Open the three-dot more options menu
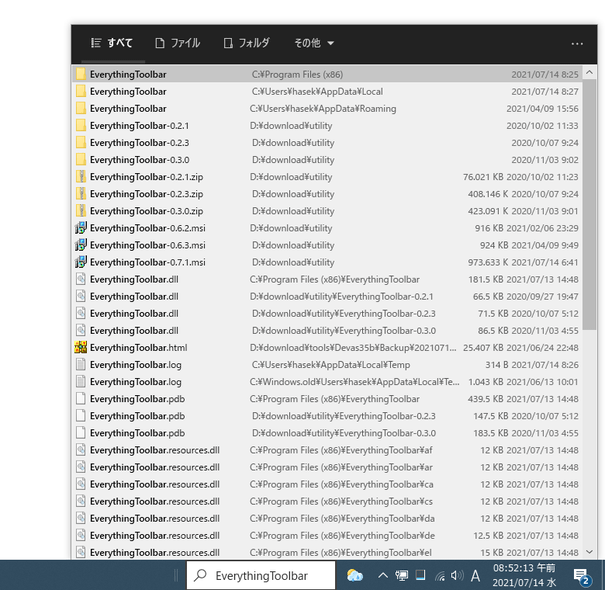Image resolution: width=605 pixels, height=590 pixels. [577, 44]
